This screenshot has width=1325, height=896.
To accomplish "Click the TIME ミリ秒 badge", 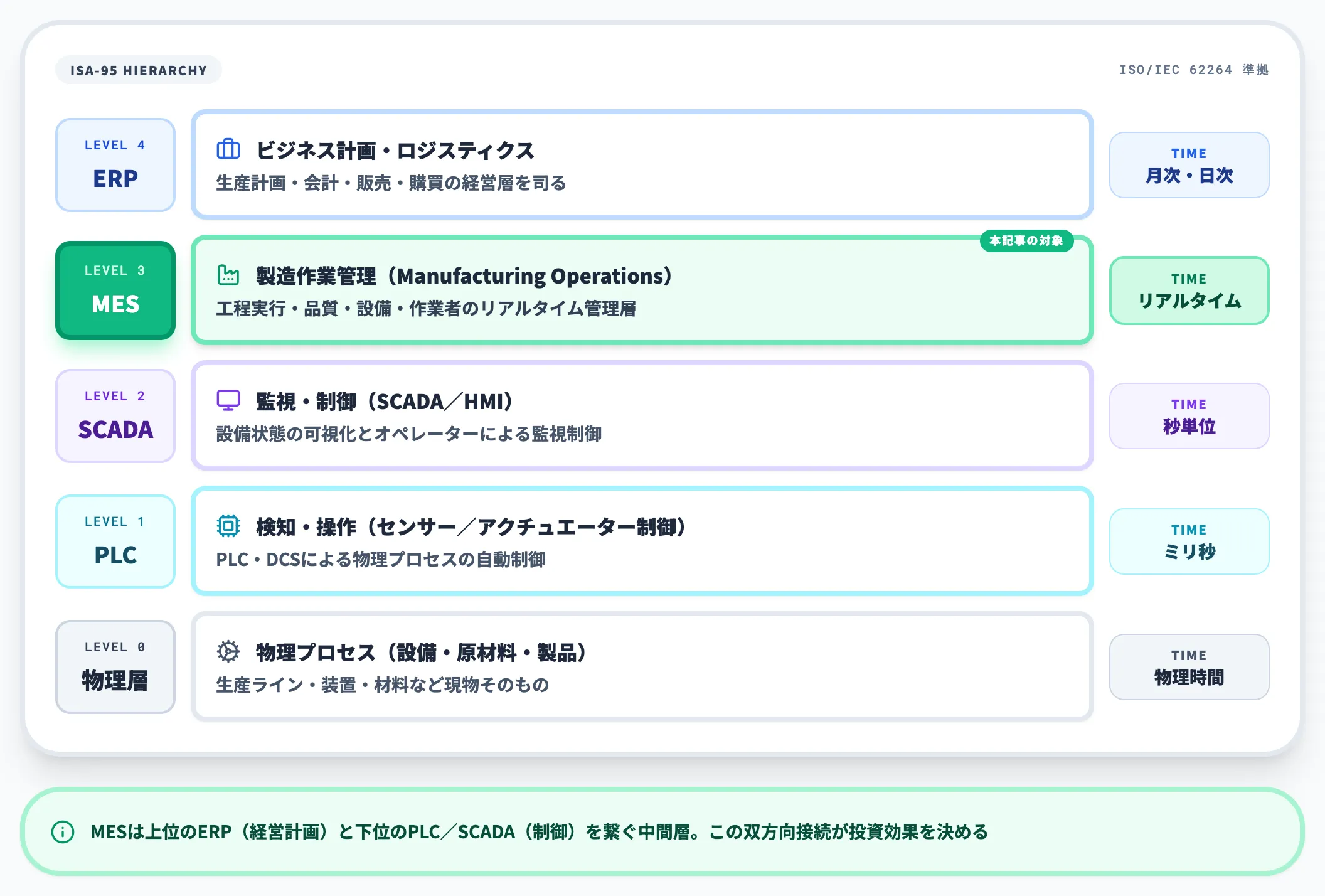I will coord(1189,541).
